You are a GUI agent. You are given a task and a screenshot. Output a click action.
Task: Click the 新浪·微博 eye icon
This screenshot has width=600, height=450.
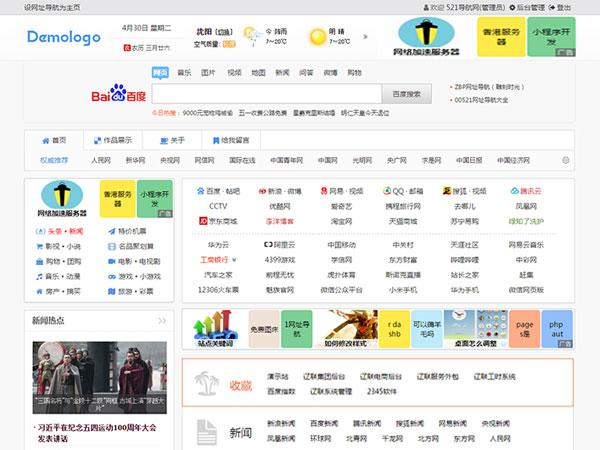click(262, 191)
